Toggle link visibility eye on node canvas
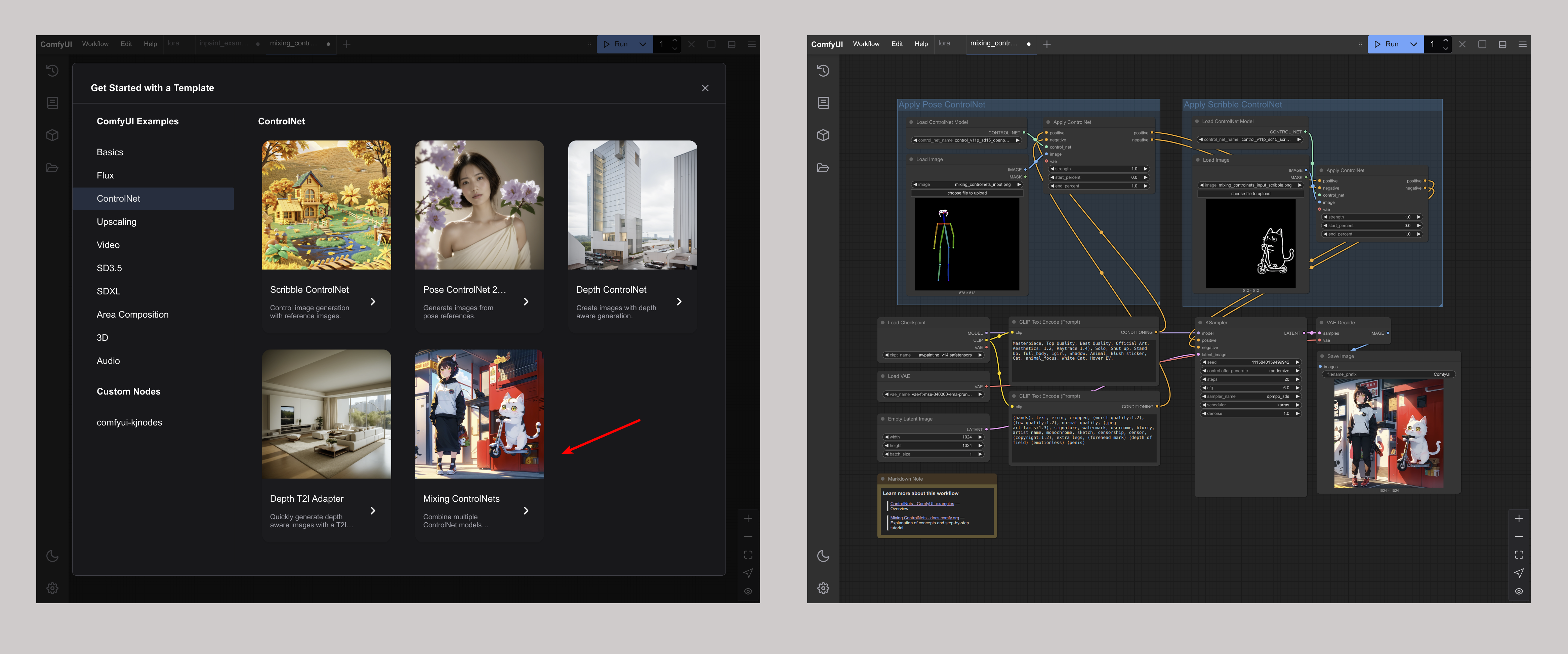This screenshot has width=1568, height=654. 1519,591
